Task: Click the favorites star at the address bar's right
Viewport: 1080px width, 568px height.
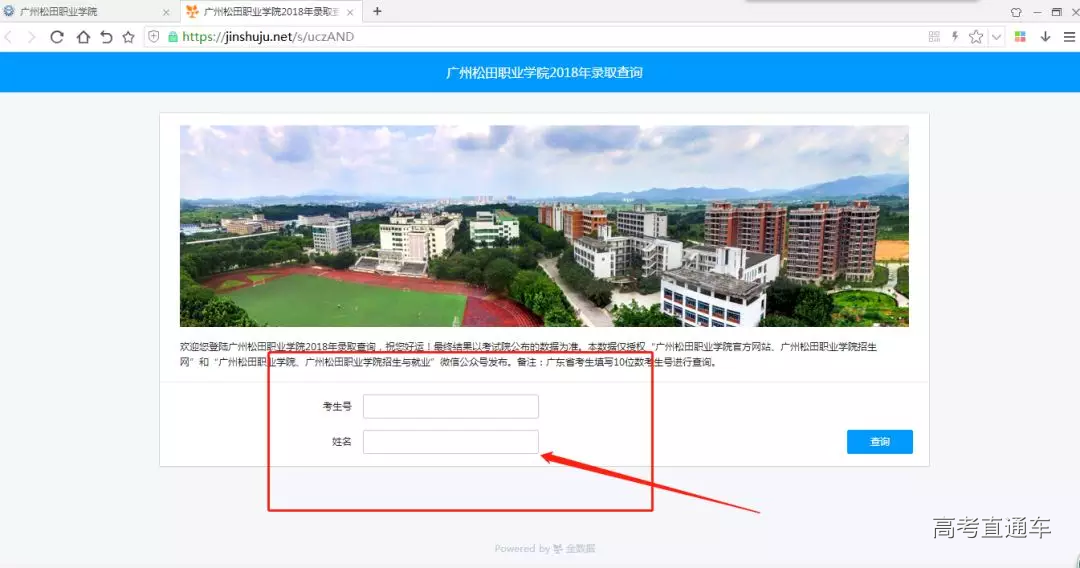Action: (x=975, y=36)
